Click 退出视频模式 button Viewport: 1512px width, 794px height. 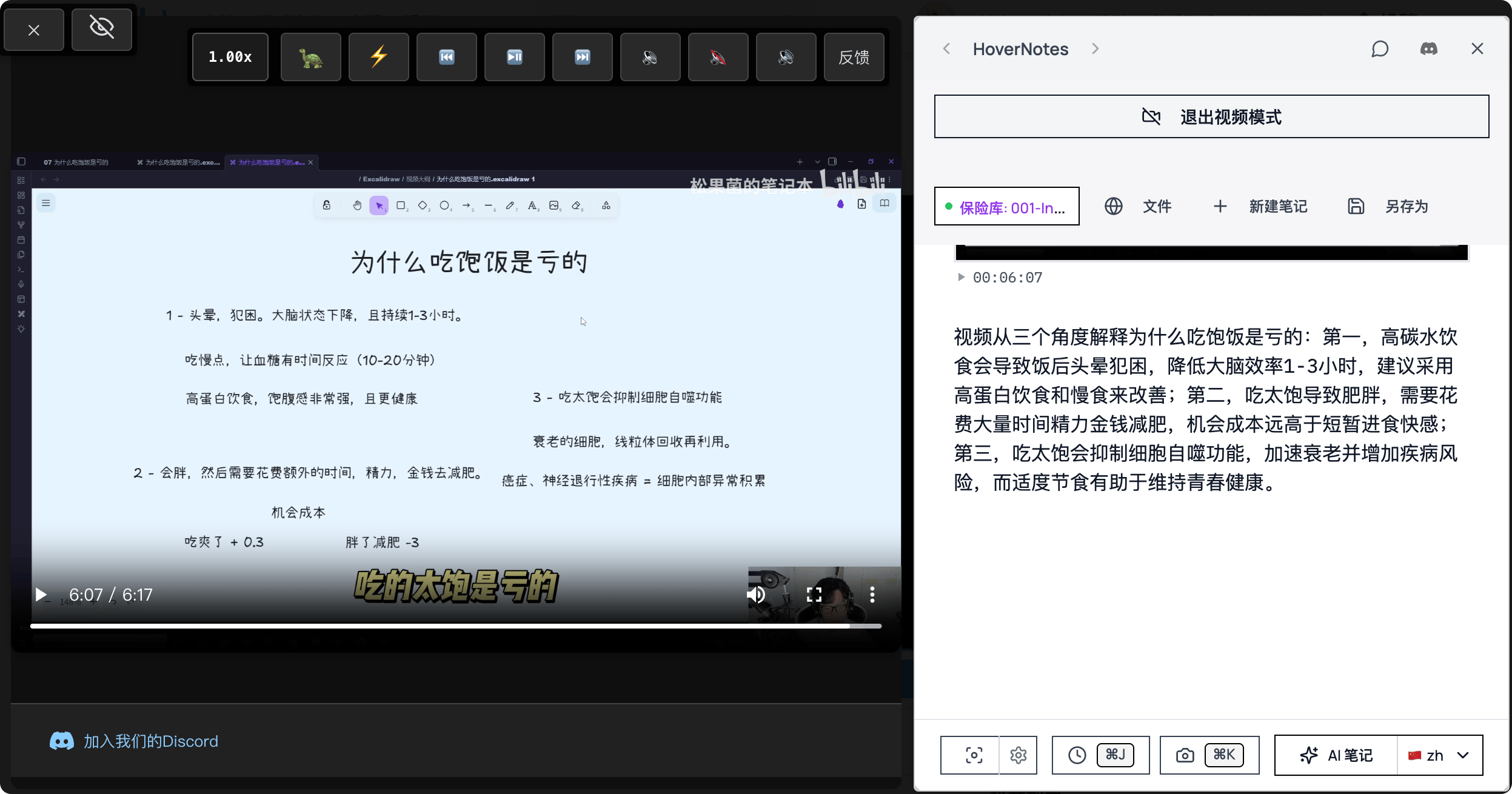tap(1211, 116)
